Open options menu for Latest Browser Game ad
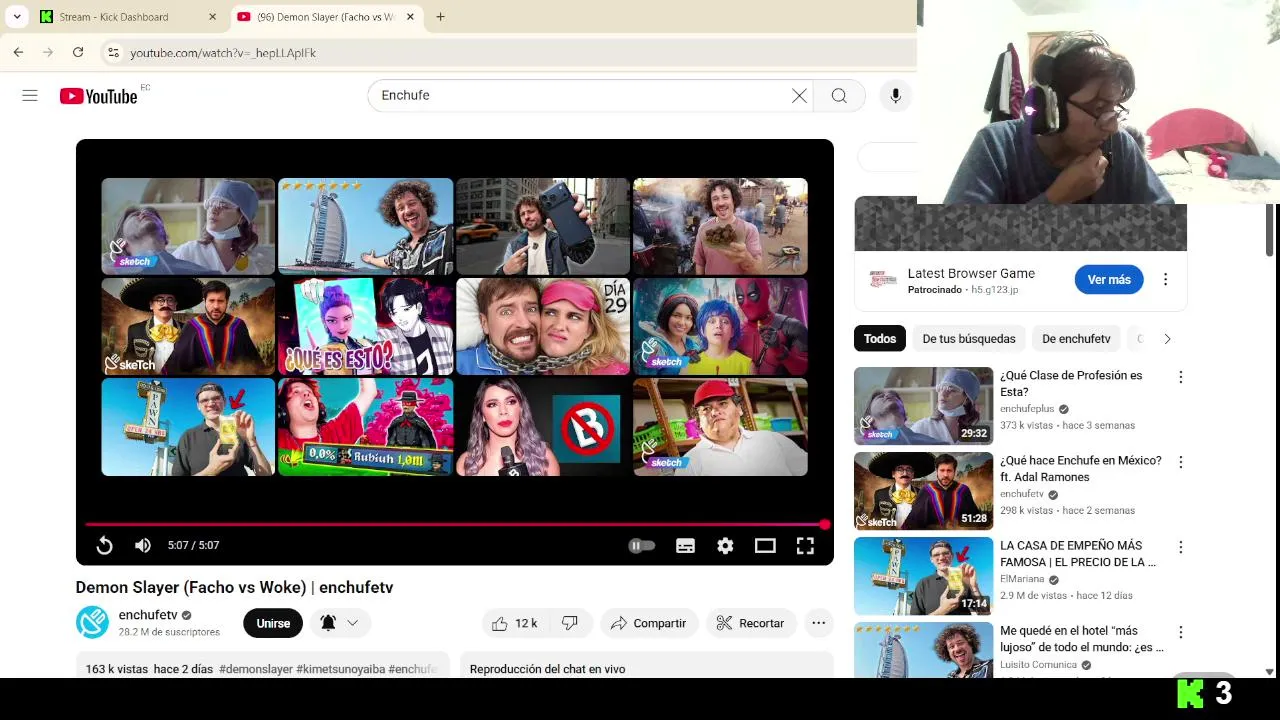 pos(1165,280)
